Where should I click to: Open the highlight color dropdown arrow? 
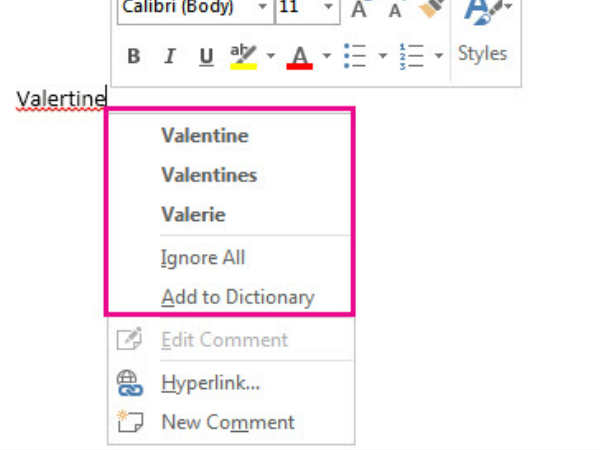[270, 56]
